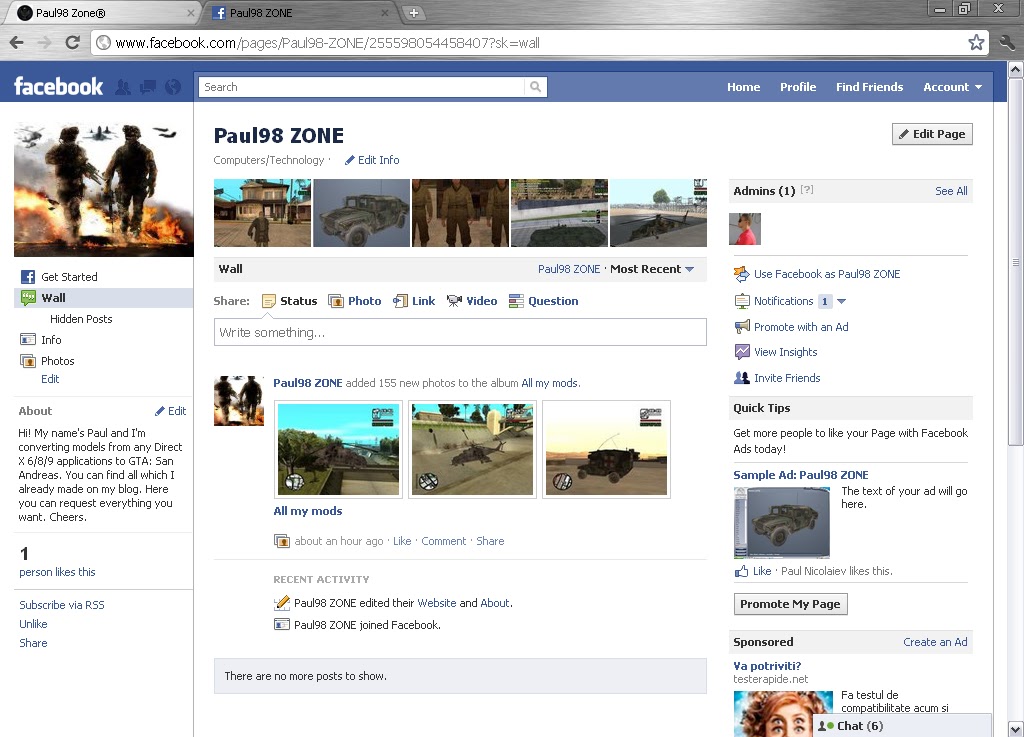Click the Facebook search input field
The height and width of the screenshot is (737, 1024).
point(361,87)
